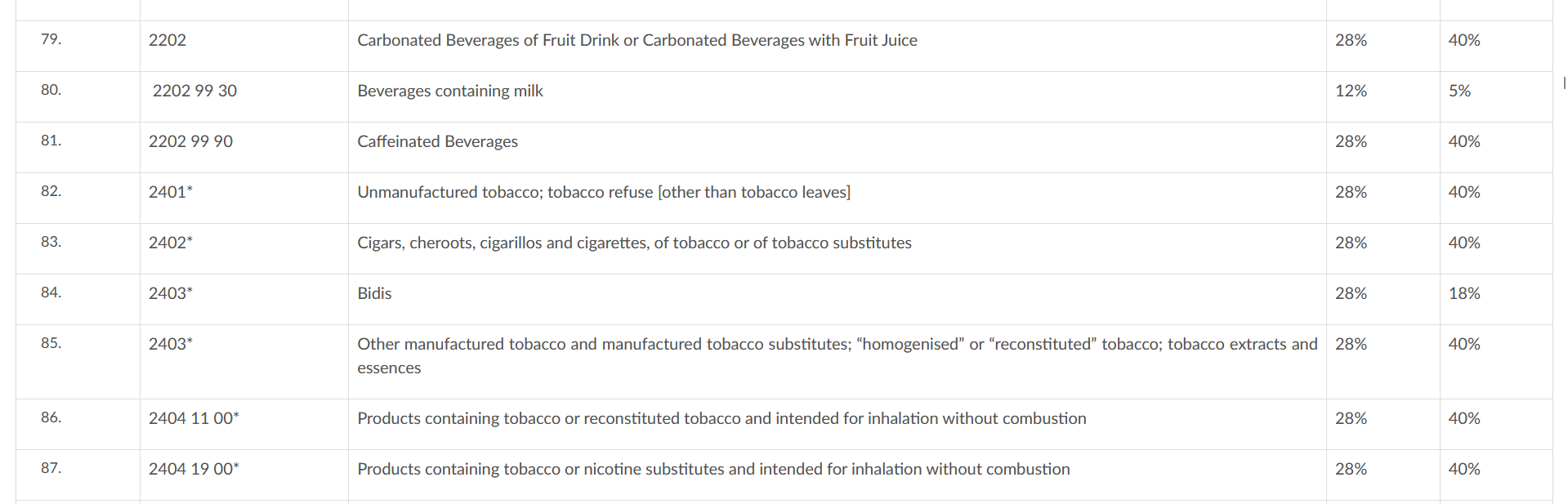Click the 40% rate in Caffeinated Beverages row
Screen dimensions: 1568x504
(x=1464, y=141)
